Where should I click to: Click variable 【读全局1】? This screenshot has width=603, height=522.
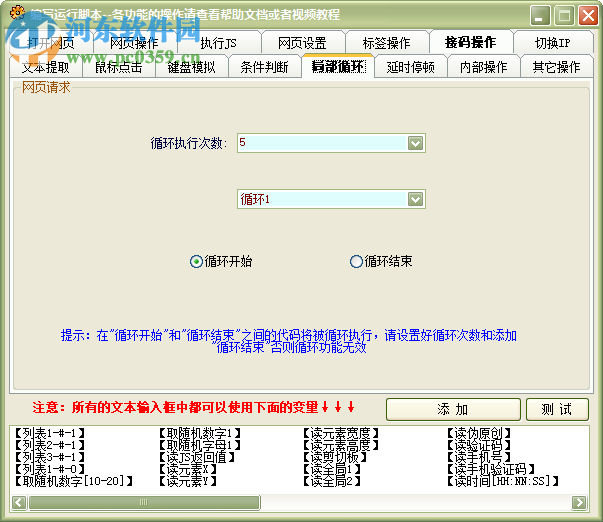click(332, 469)
